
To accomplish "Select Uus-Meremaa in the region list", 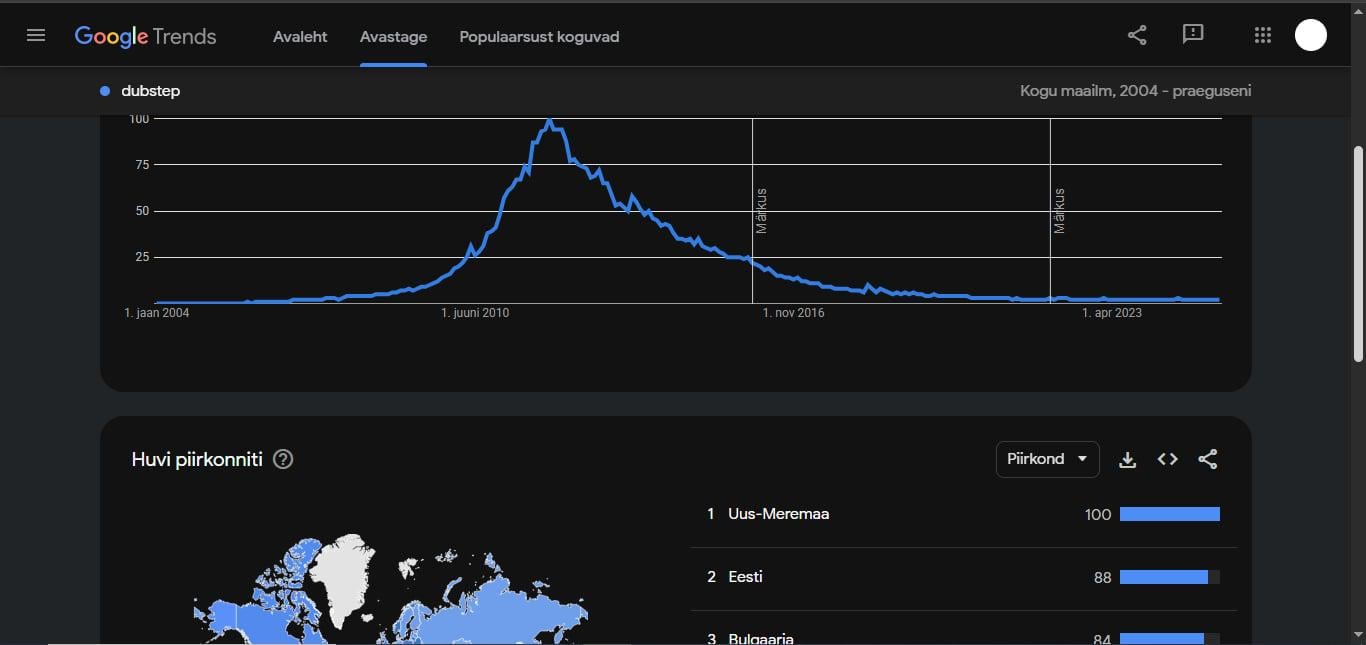I will 779,514.
